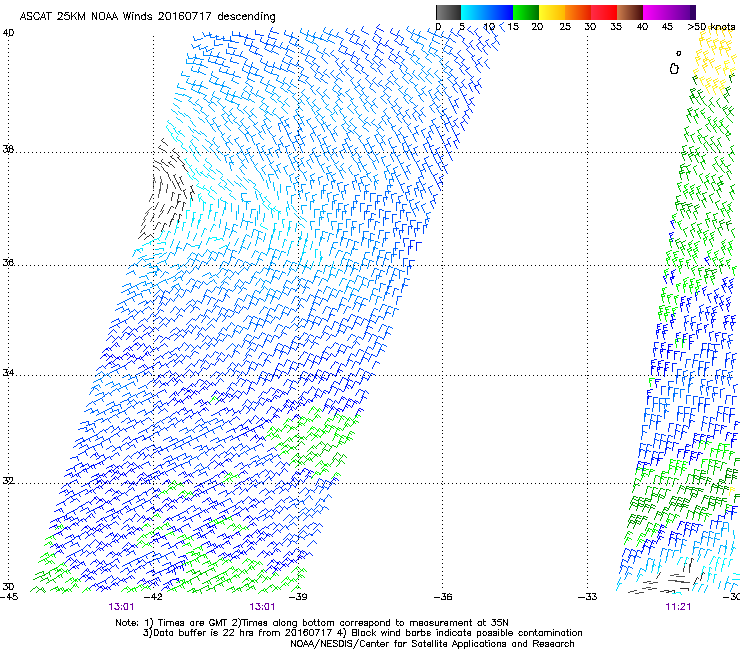
Task: Click the '20' legend scale value
Action: click(x=537, y=27)
